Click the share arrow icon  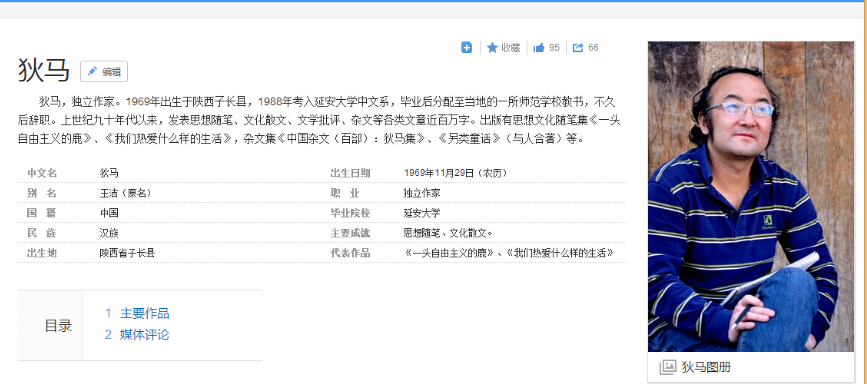coord(578,48)
